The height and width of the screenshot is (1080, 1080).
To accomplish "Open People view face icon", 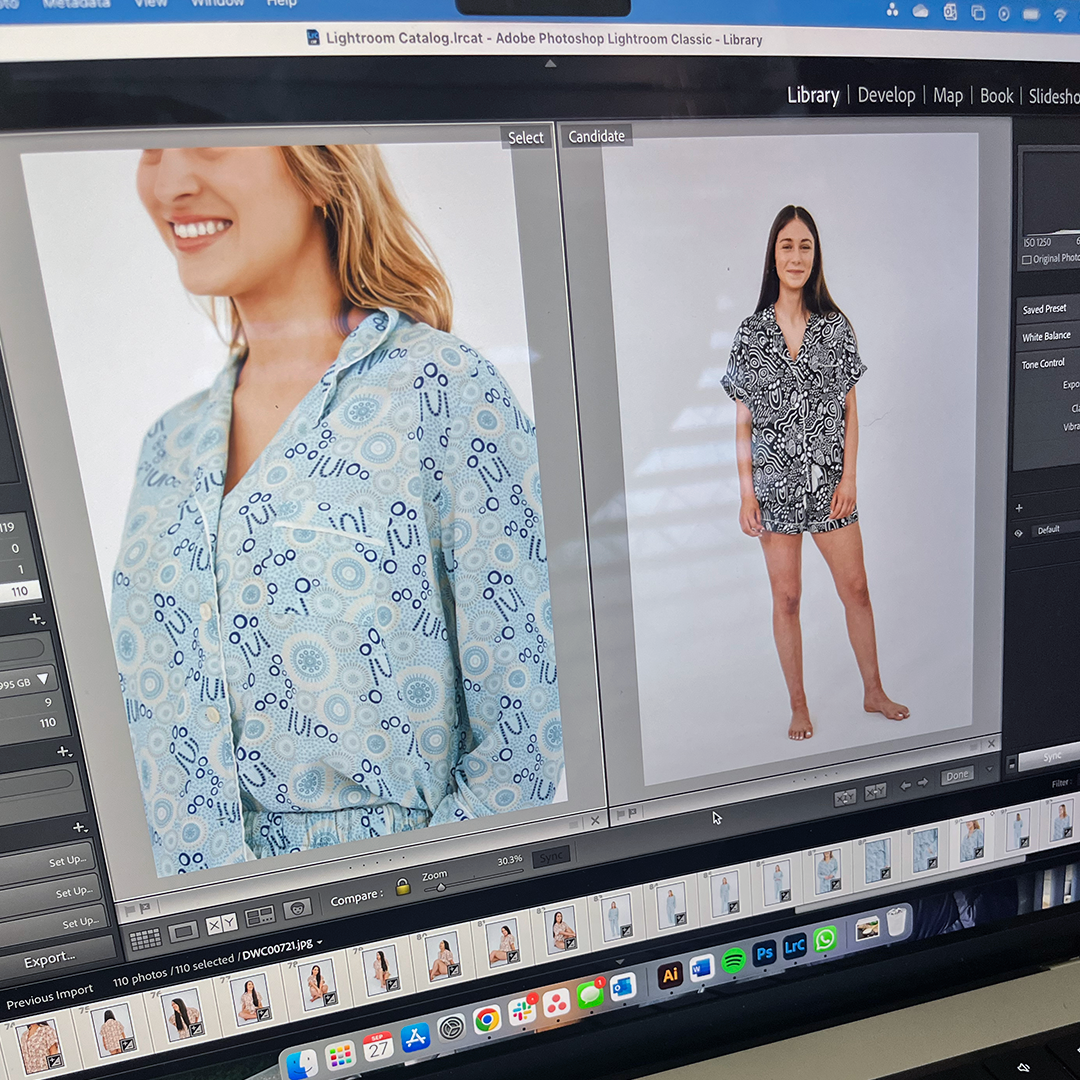I will point(298,908).
